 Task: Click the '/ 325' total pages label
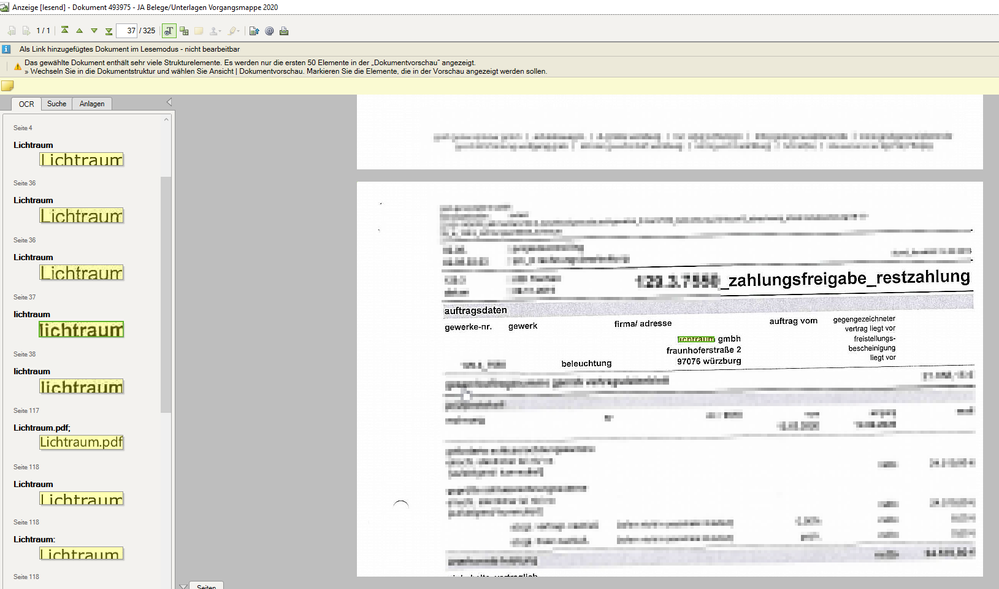click(147, 31)
